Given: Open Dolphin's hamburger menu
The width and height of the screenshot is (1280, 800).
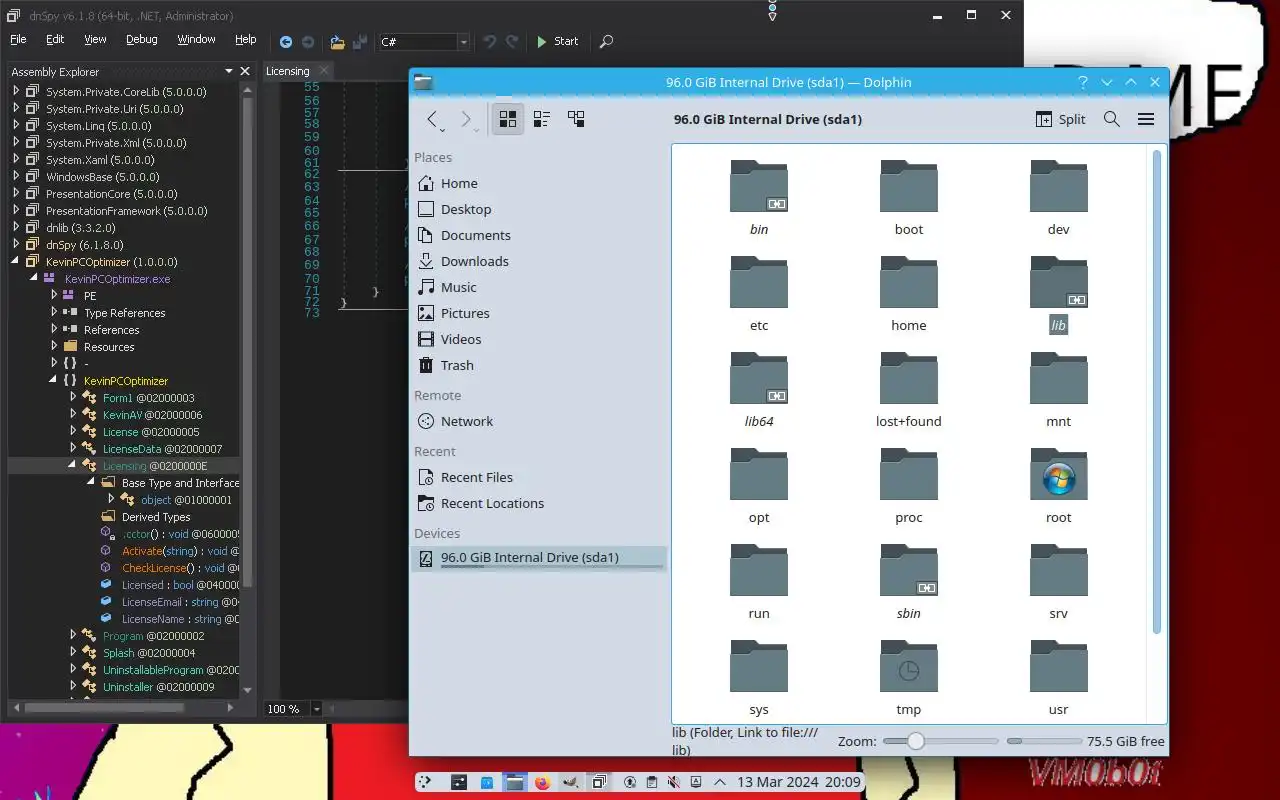Looking at the screenshot, I should (x=1146, y=119).
